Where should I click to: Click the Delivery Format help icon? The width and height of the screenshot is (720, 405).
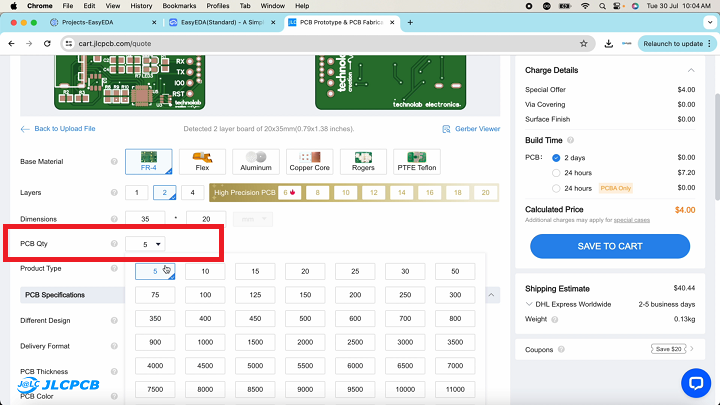(114, 346)
